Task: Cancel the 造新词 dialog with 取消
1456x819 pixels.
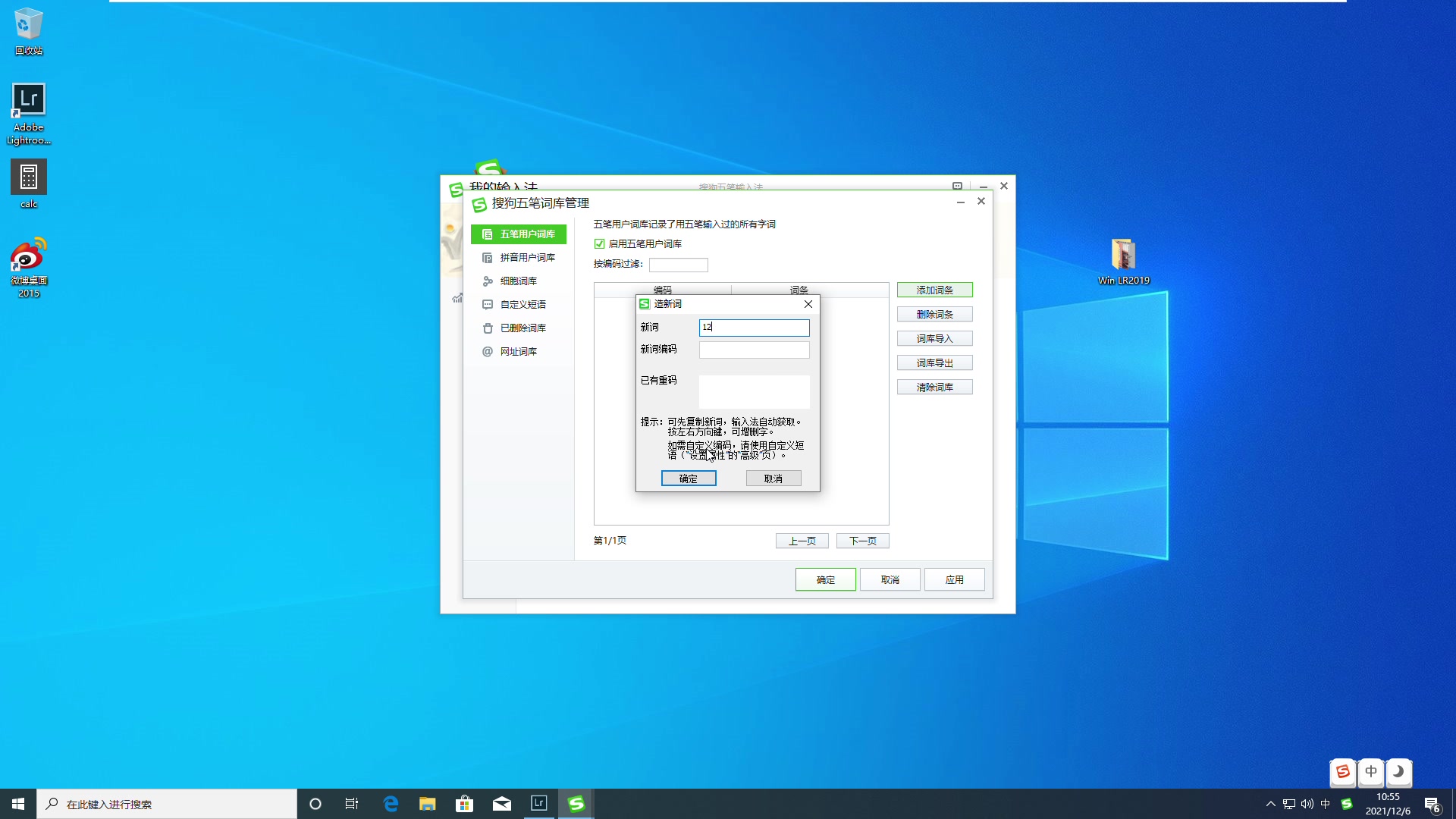Action: tap(773, 479)
